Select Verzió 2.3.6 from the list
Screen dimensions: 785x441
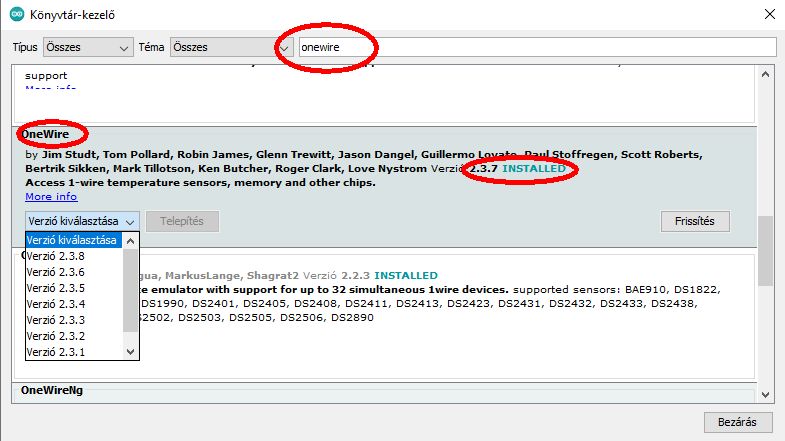tap(76, 272)
